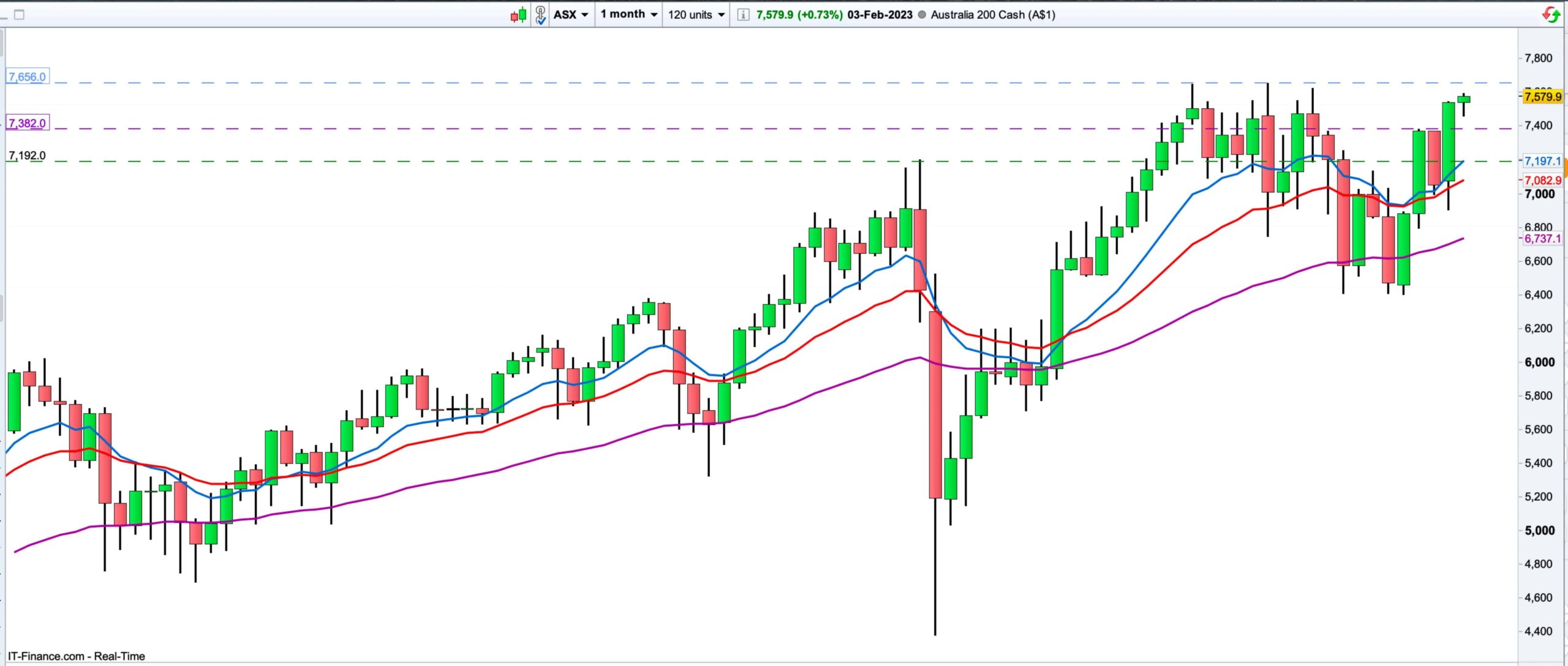Click the IT-Finance.com Real-Time label
1568x666 pixels.
(x=77, y=656)
